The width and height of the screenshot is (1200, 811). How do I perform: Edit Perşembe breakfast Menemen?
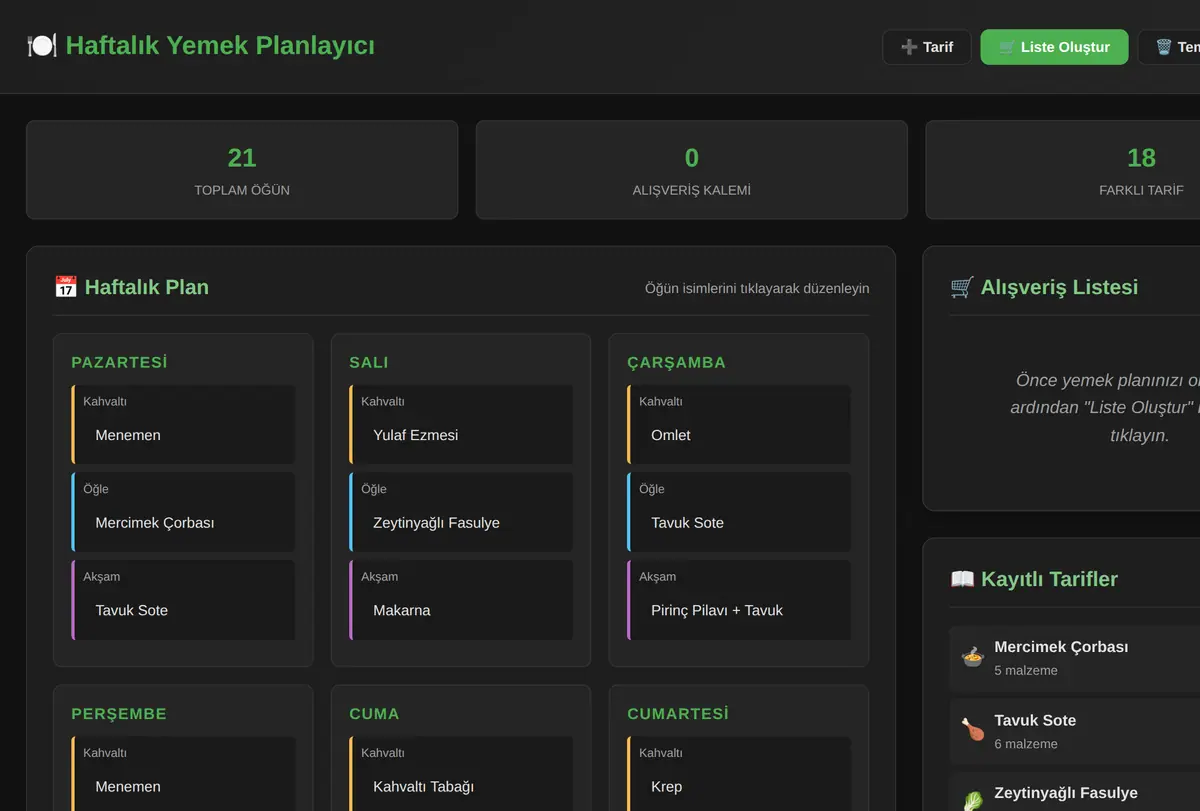[184, 787]
